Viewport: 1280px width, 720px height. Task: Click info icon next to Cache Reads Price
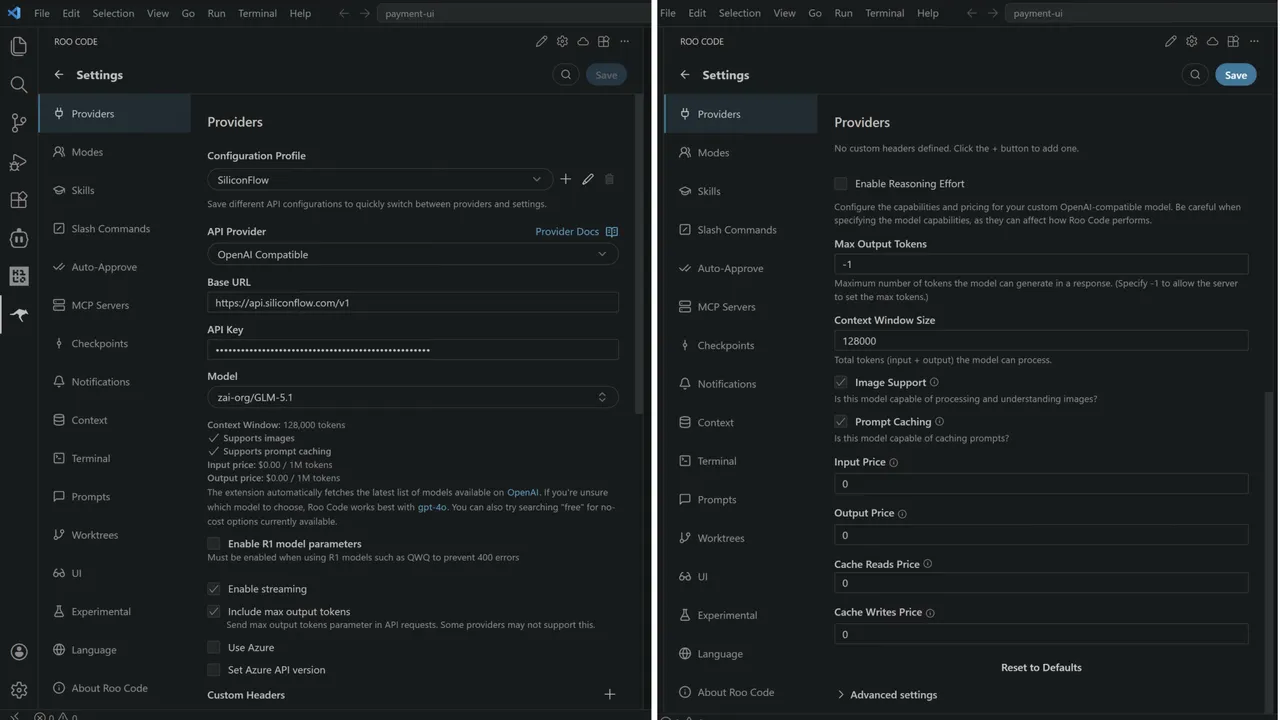point(928,564)
